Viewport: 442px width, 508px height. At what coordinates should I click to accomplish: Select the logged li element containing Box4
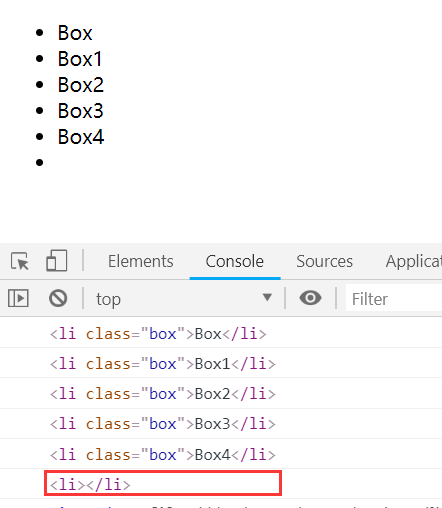click(x=163, y=455)
